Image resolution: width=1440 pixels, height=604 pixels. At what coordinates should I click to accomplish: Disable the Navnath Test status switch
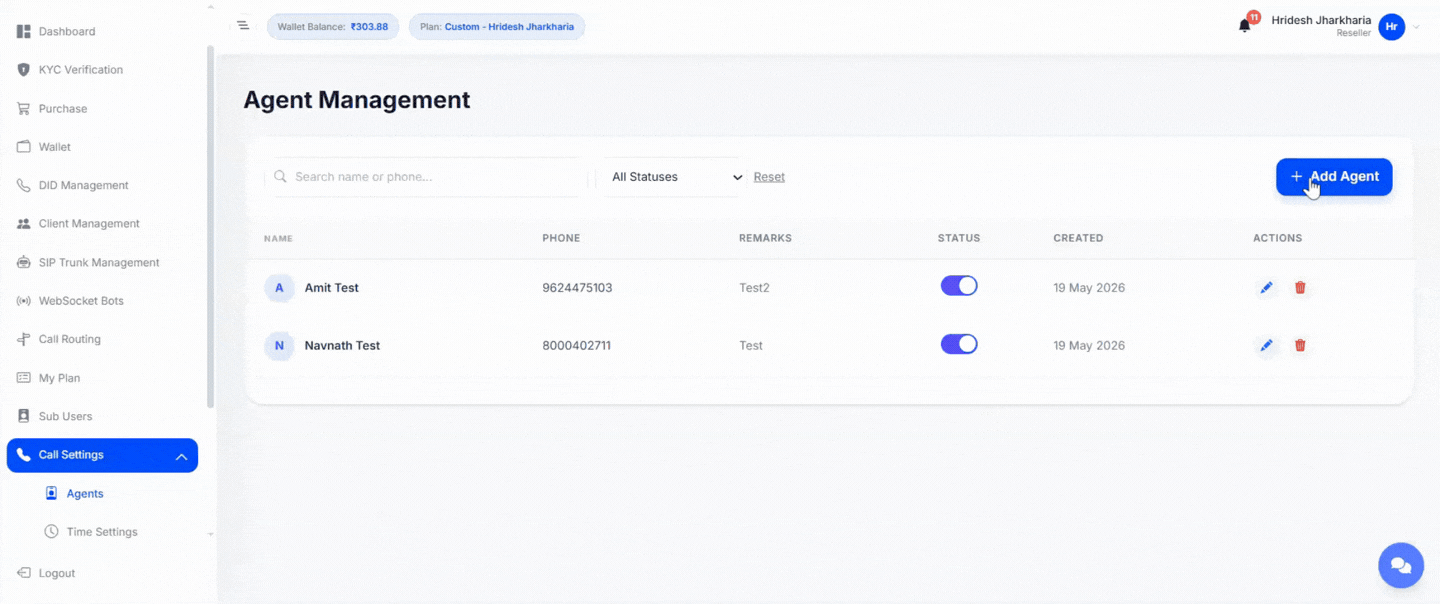[x=959, y=344]
